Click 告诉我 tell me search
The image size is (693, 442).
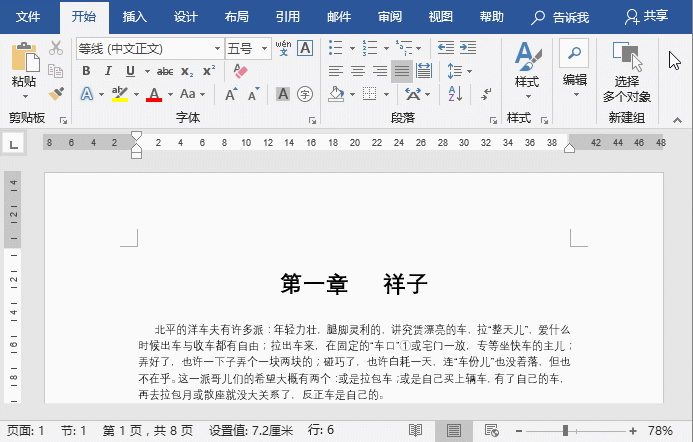pos(560,17)
